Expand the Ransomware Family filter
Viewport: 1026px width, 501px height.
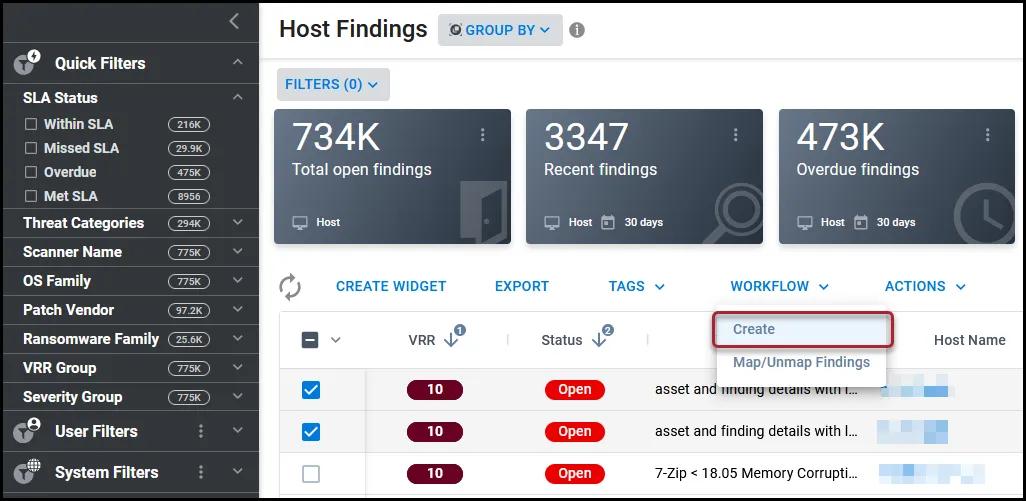pyautogui.click(x=238, y=339)
